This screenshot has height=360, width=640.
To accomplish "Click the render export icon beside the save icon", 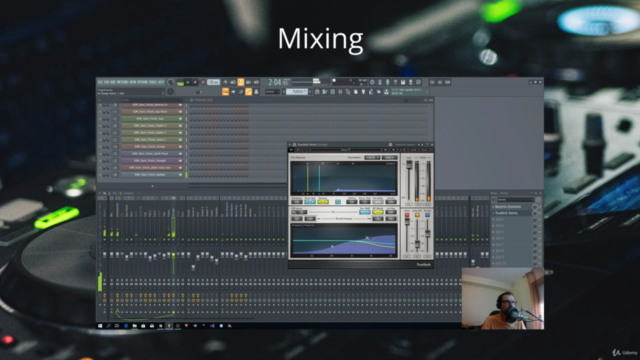I will 411,82.
